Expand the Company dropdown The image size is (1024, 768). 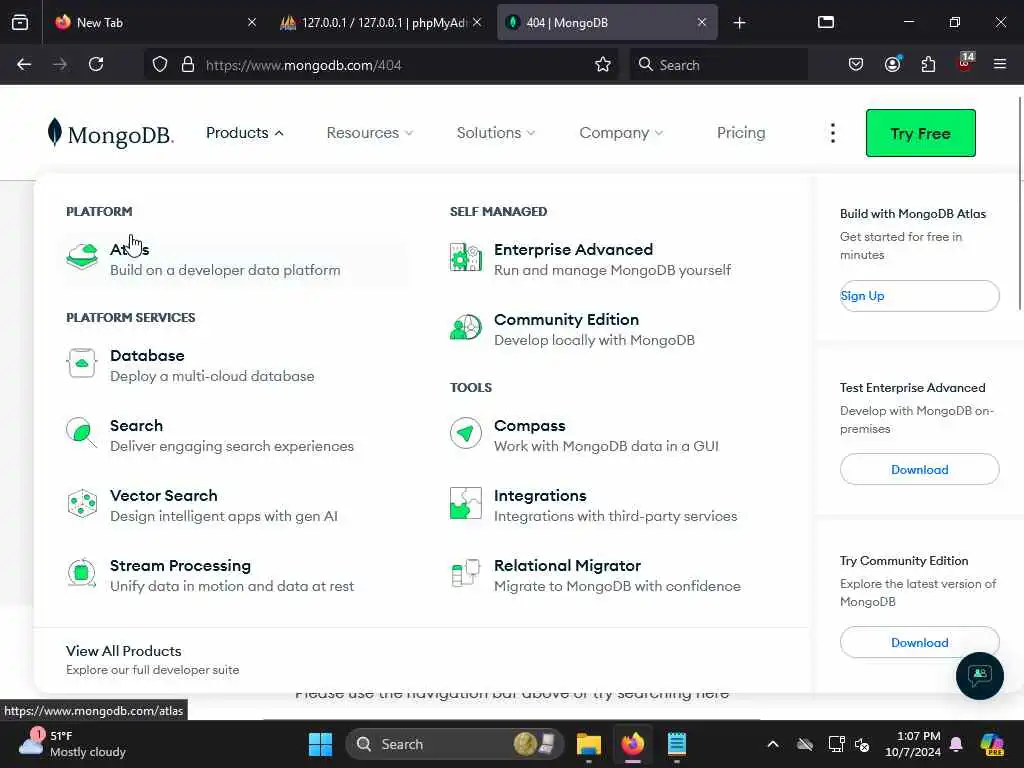pyautogui.click(x=621, y=133)
